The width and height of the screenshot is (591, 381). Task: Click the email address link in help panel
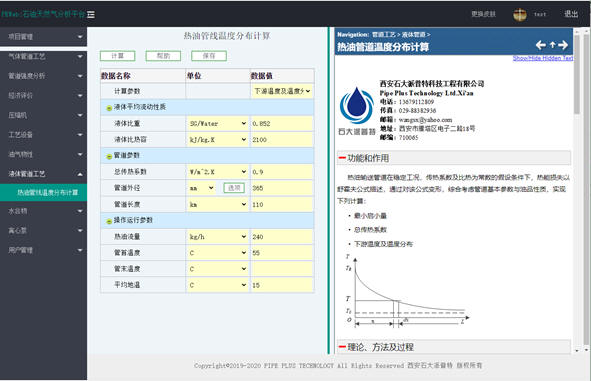coord(426,120)
